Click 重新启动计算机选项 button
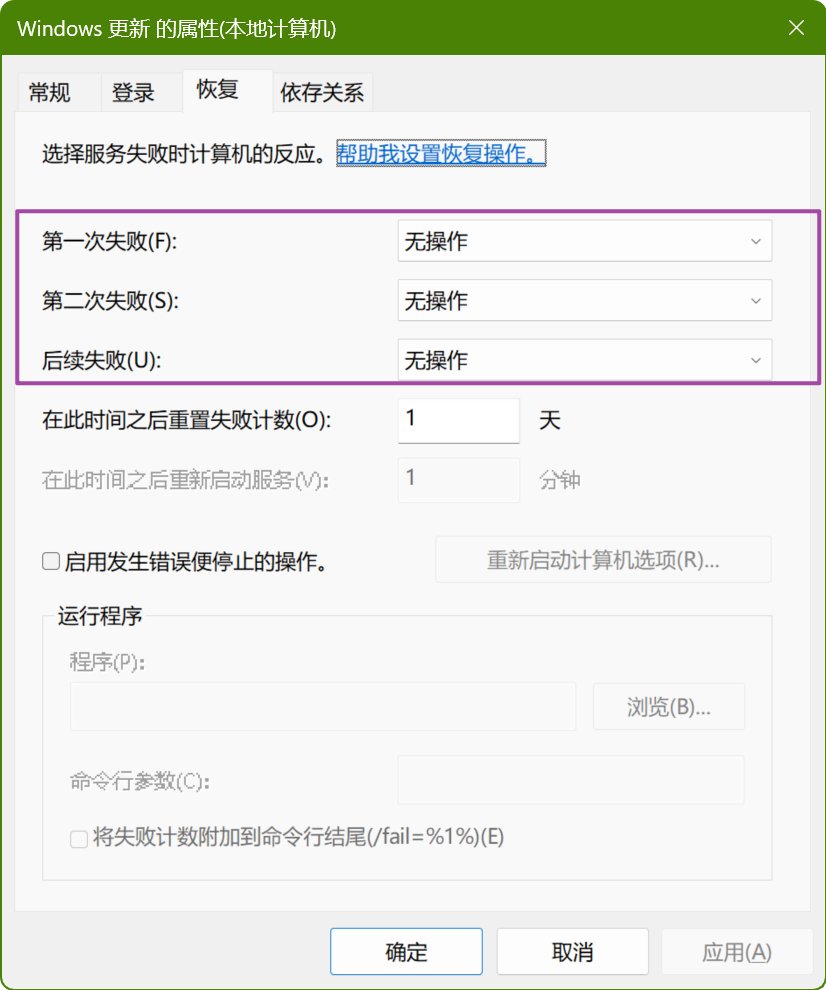The height and width of the screenshot is (990, 826). 603,560
